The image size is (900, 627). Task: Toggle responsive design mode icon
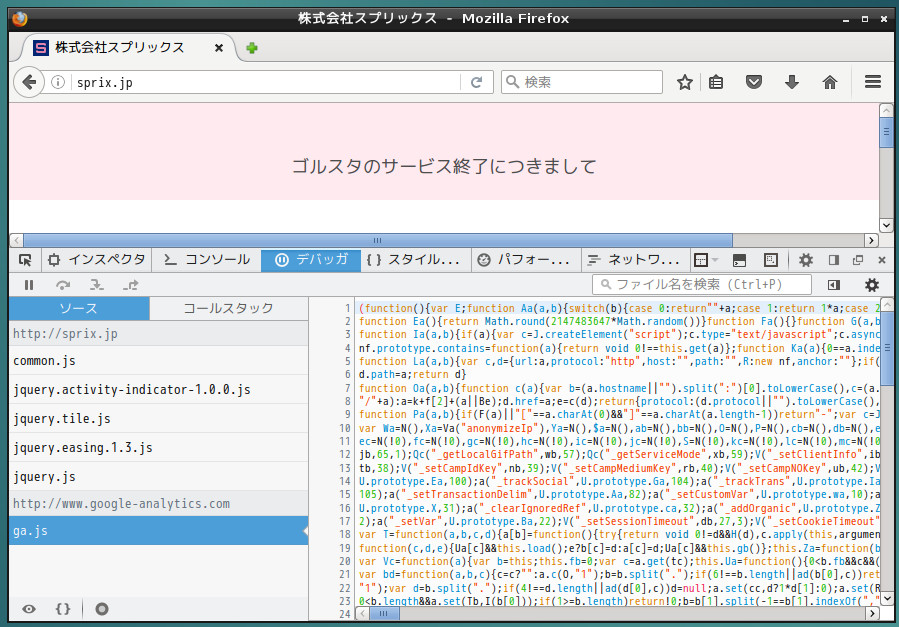771,260
